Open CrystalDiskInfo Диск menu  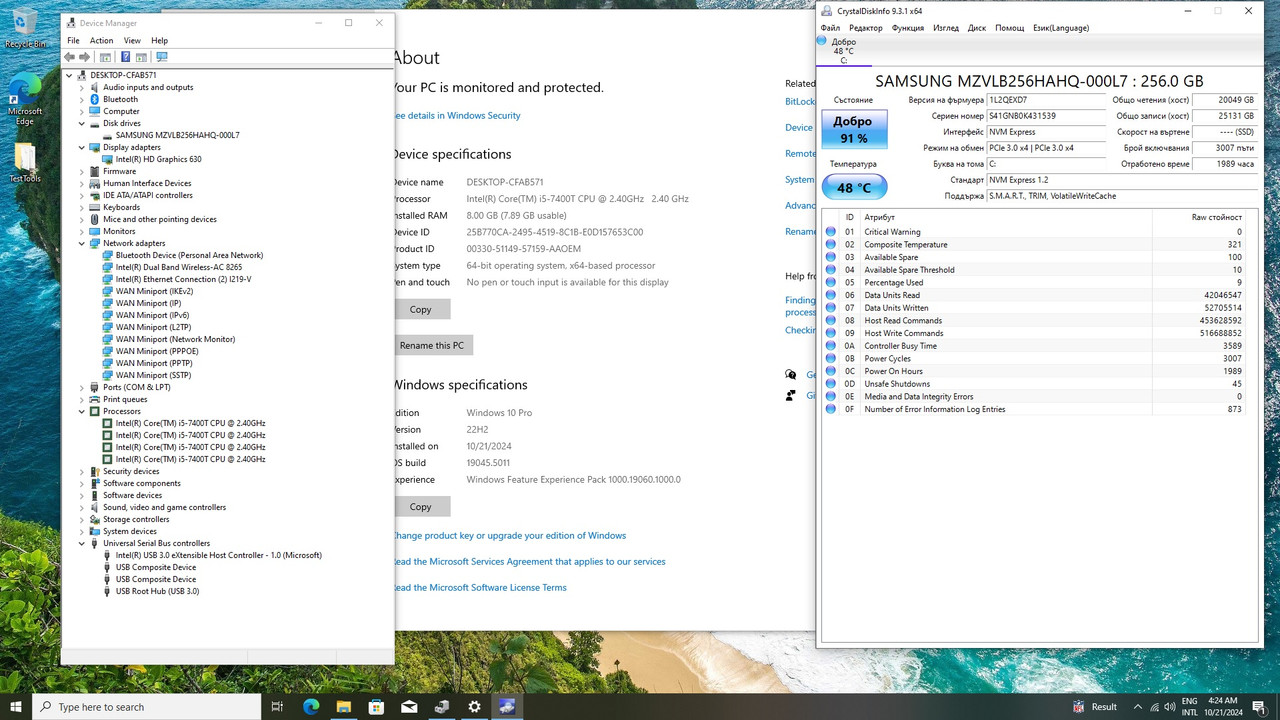pos(977,28)
